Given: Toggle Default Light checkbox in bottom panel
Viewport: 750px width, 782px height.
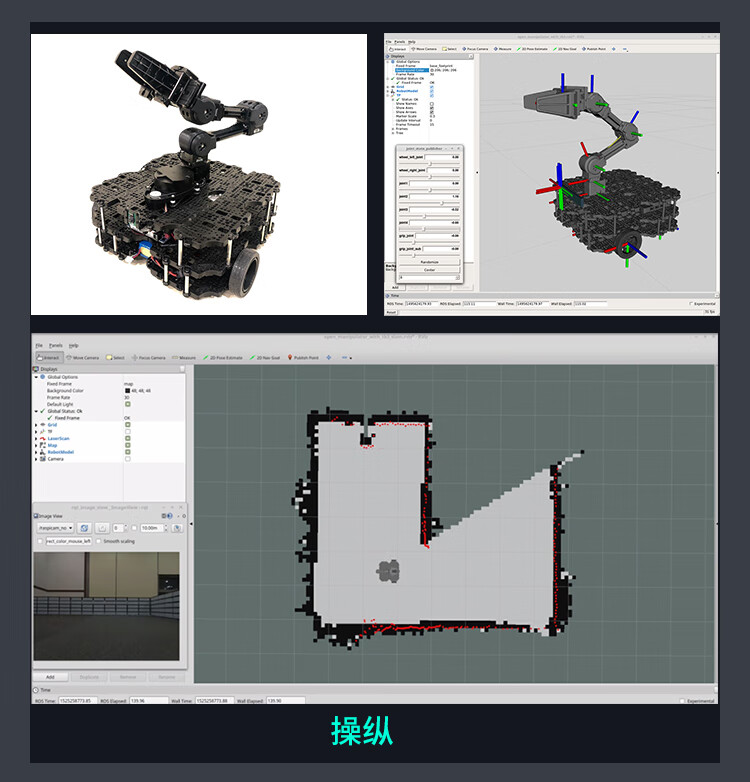Looking at the screenshot, I should click(x=128, y=404).
